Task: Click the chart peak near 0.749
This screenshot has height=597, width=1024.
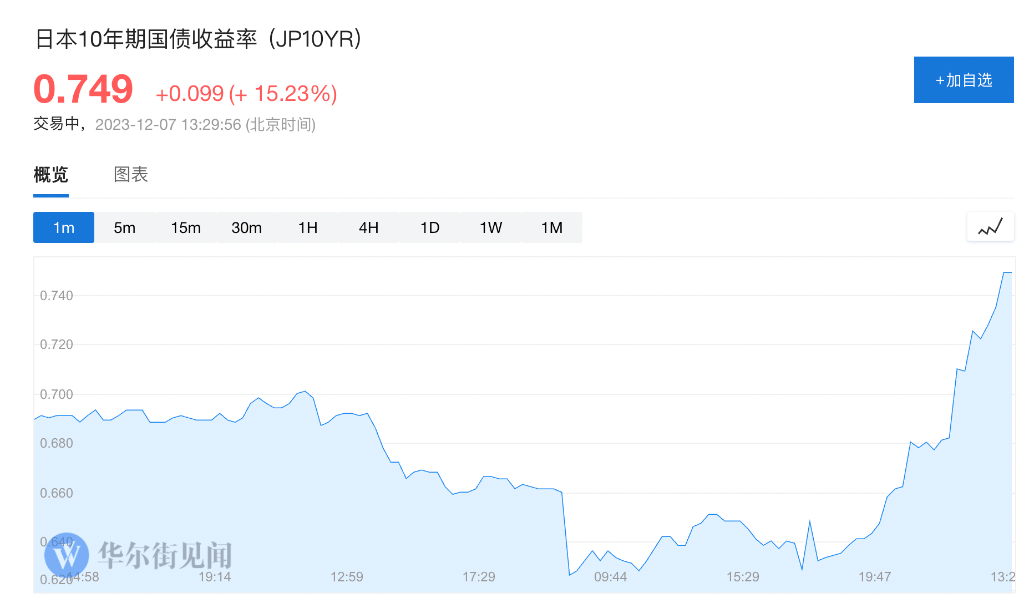Action: pos(1007,272)
